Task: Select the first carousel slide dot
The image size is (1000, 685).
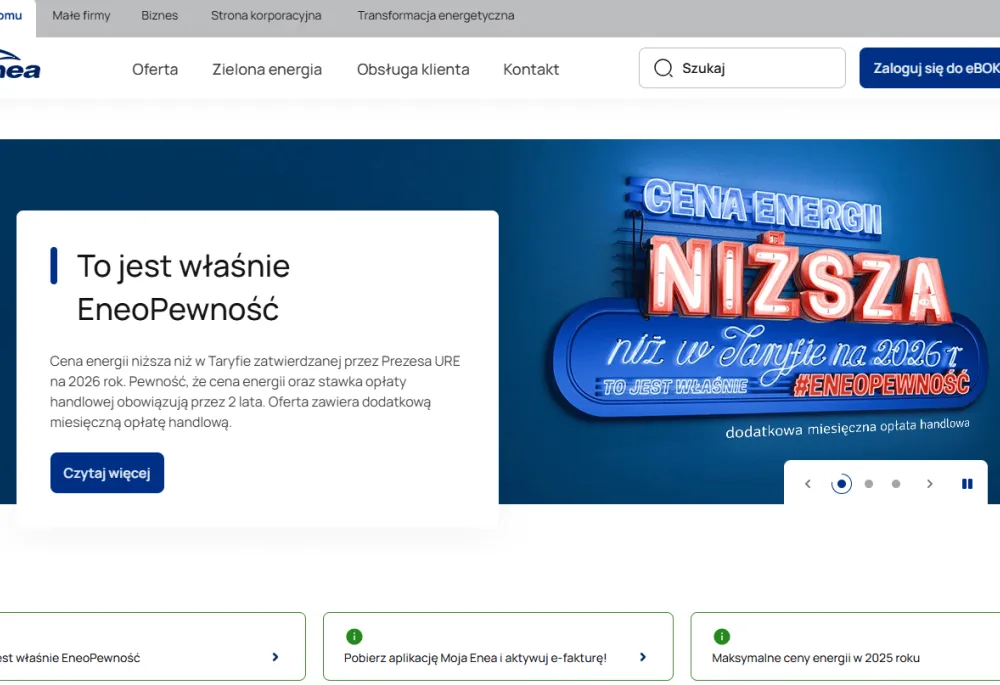Action: pyautogui.click(x=842, y=484)
